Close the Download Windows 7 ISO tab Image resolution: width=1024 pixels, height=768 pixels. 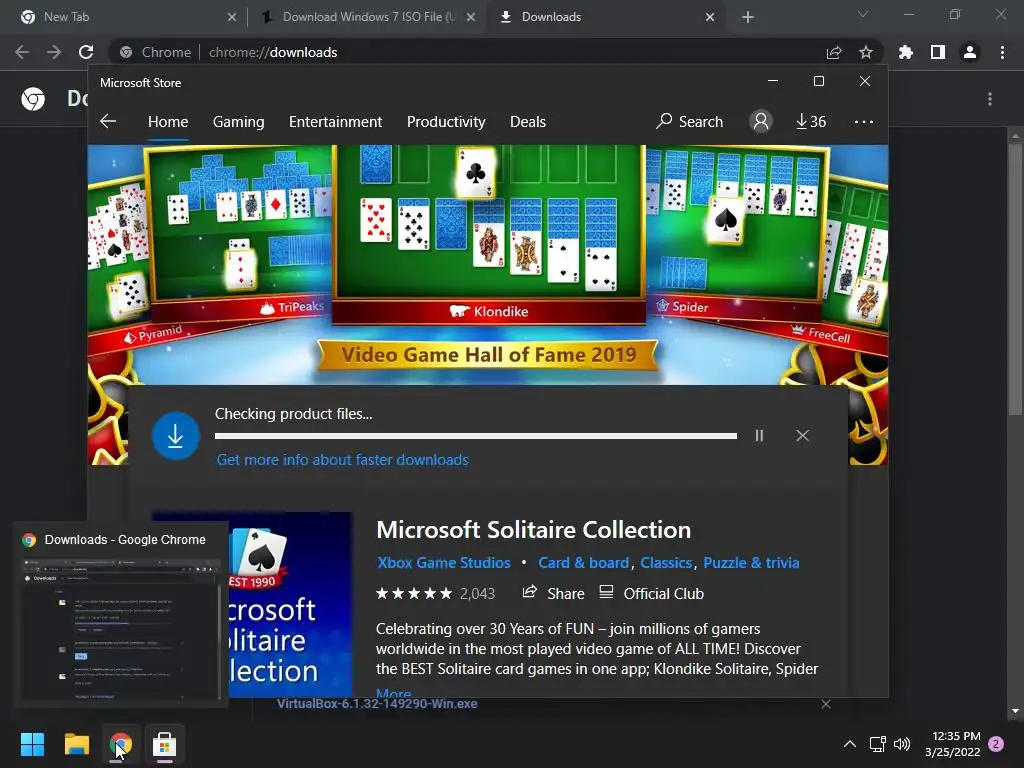[471, 17]
